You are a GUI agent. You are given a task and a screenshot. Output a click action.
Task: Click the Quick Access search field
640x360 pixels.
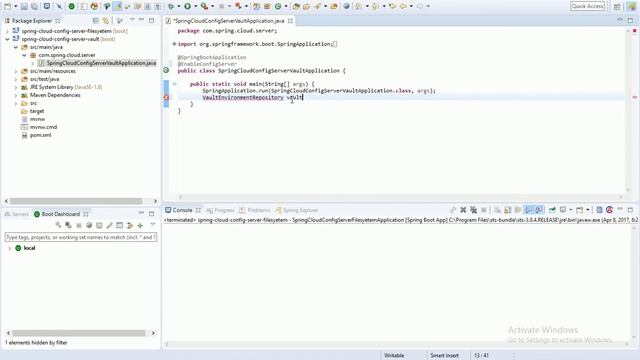(x=587, y=6)
